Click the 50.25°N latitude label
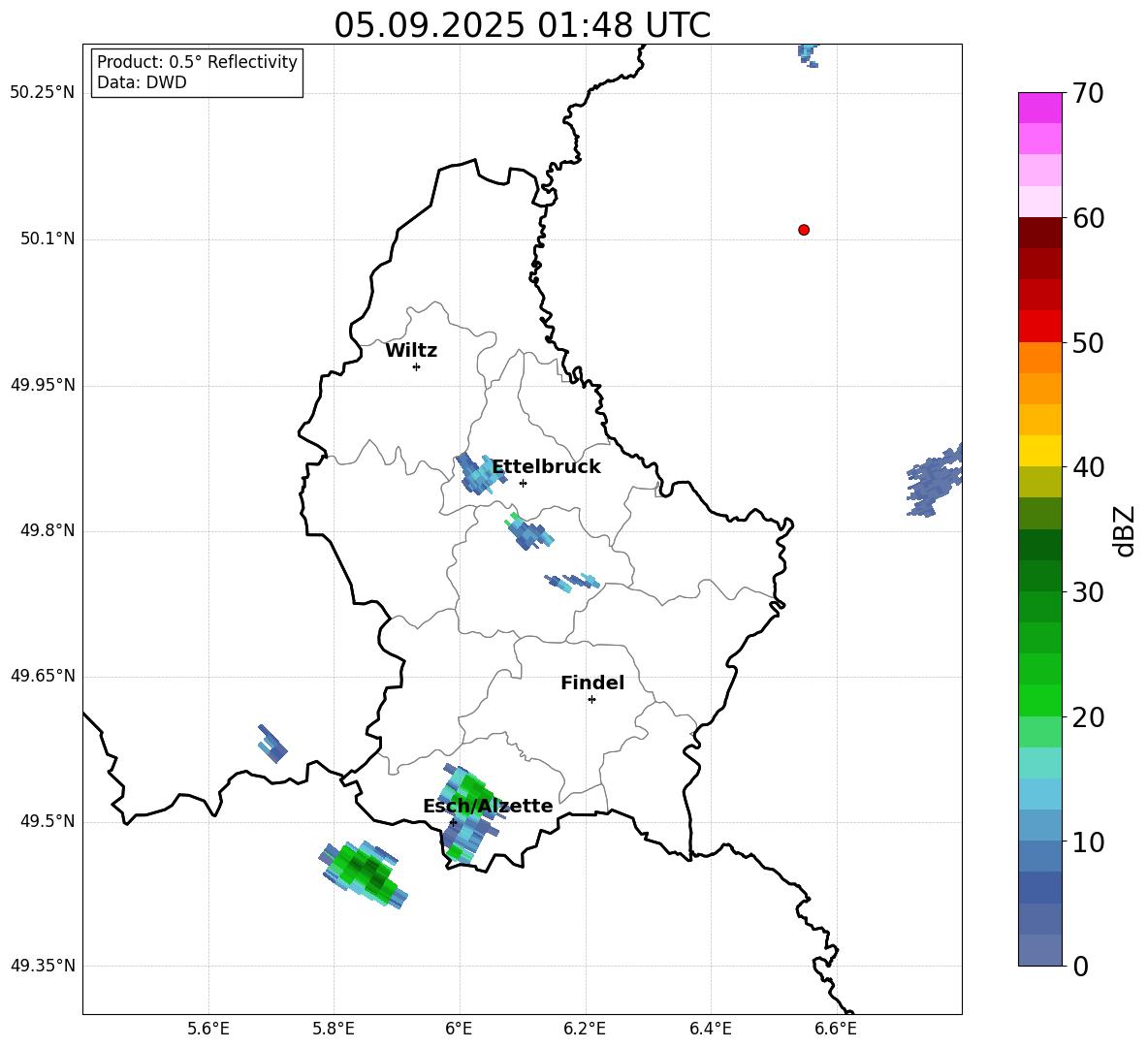The width and height of the screenshot is (1148, 1048). click(x=43, y=93)
